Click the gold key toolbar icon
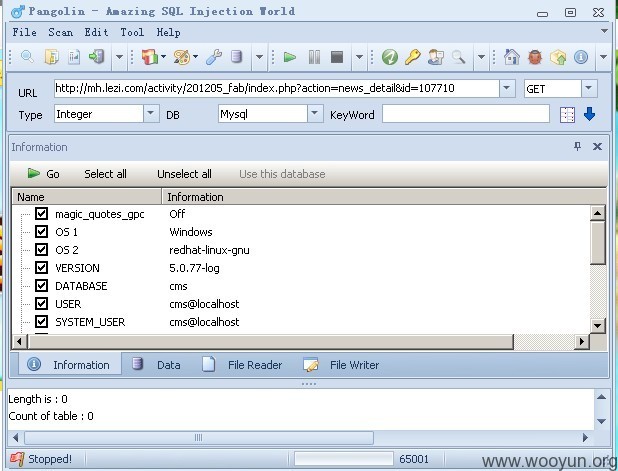The height and width of the screenshot is (471, 618). click(x=413, y=57)
